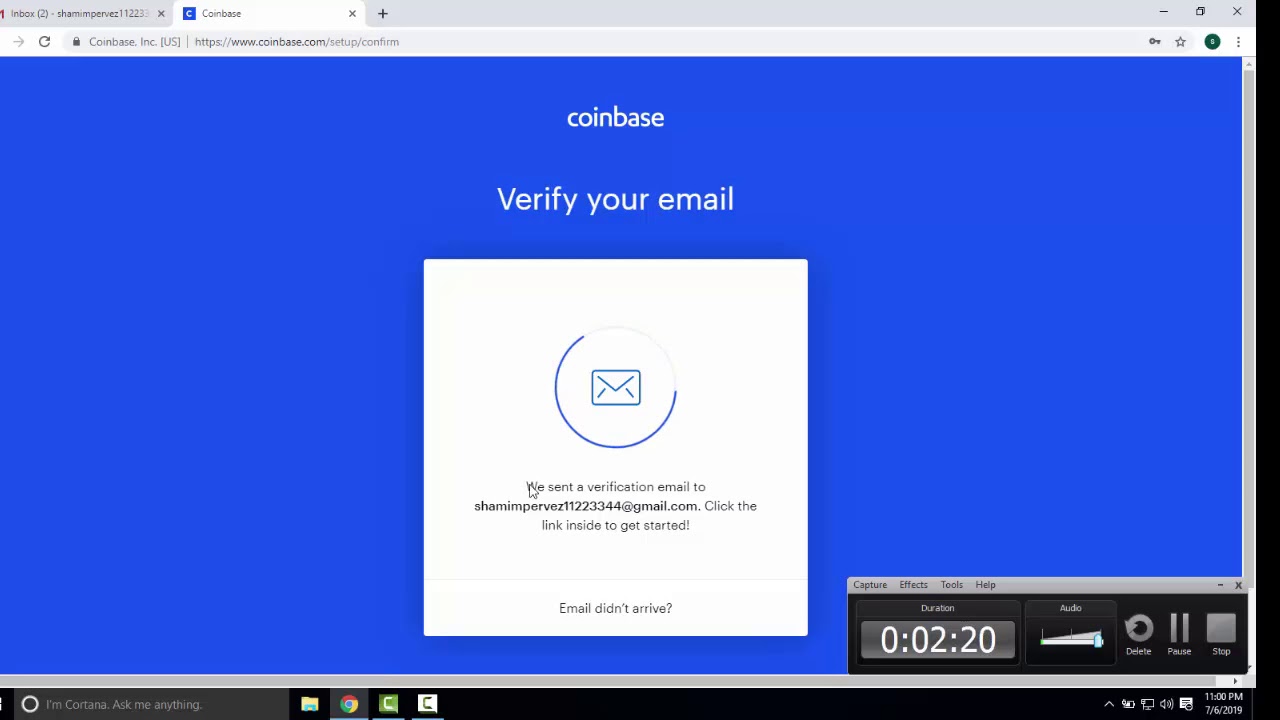Open File Explorer from taskbar
Screen dimensions: 1280x720
pyautogui.click(x=310, y=704)
